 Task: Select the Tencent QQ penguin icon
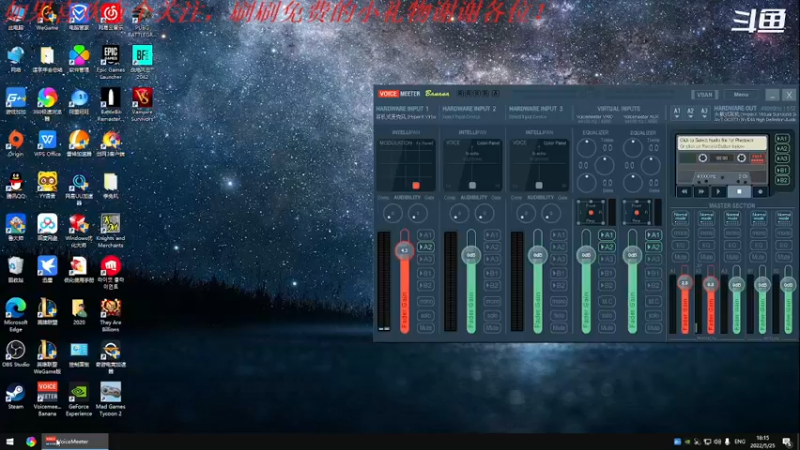[x=16, y=186]
